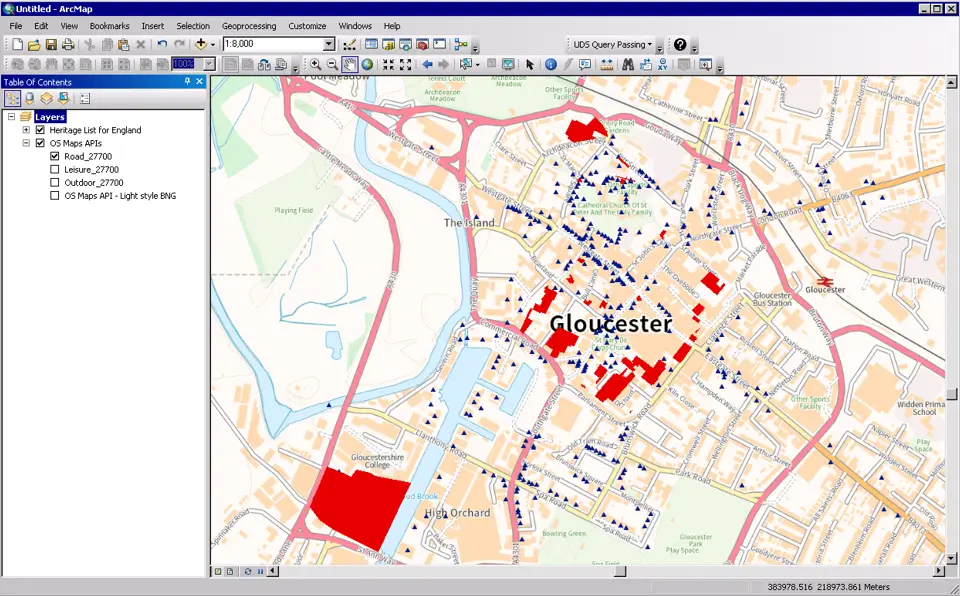Create a new map document

point(17,44)
